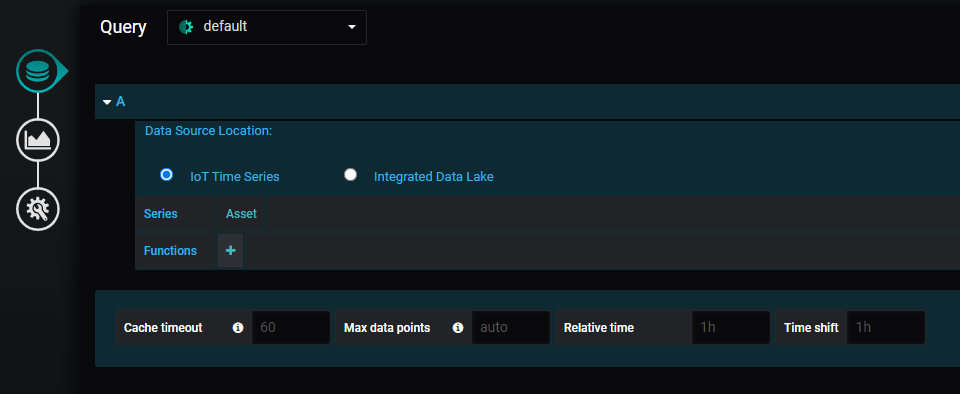Open the Queries database tab icon

pos(37,71)
